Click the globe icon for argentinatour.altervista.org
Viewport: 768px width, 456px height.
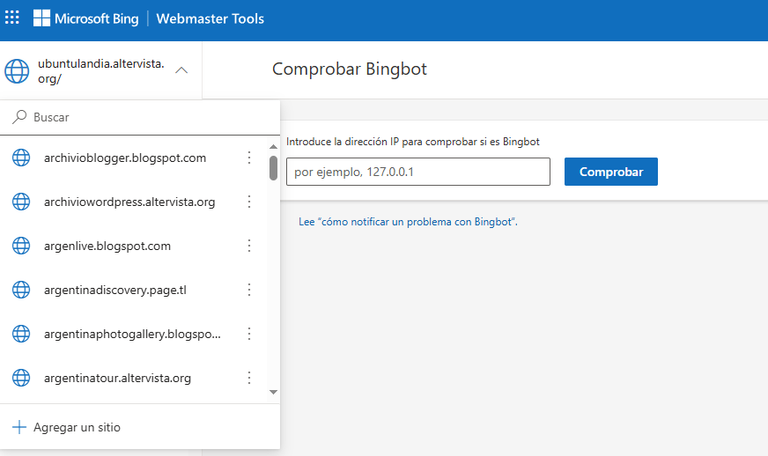pos(21,378)
